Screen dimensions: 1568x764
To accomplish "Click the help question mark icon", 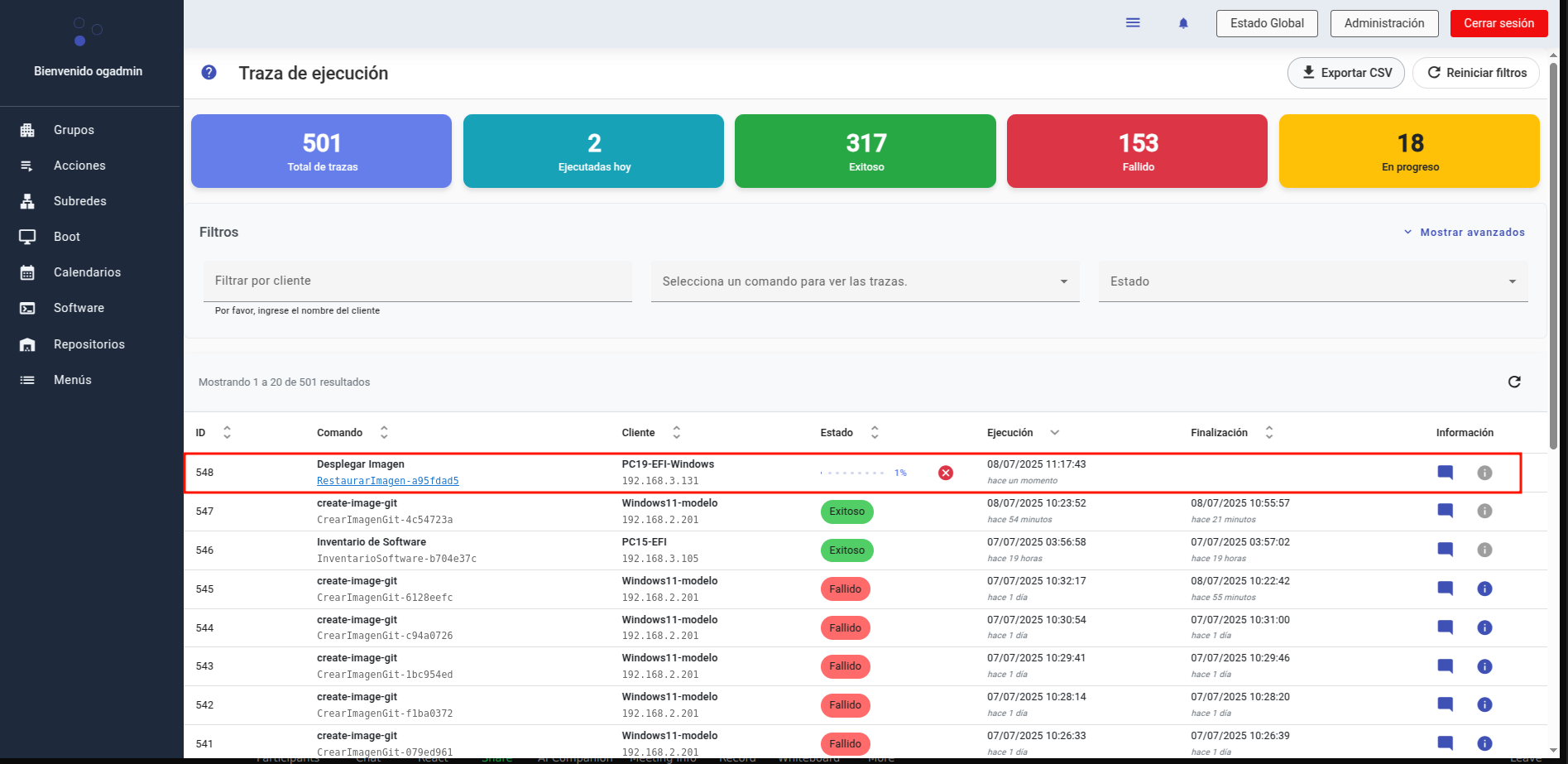I will tap(209, 73).
